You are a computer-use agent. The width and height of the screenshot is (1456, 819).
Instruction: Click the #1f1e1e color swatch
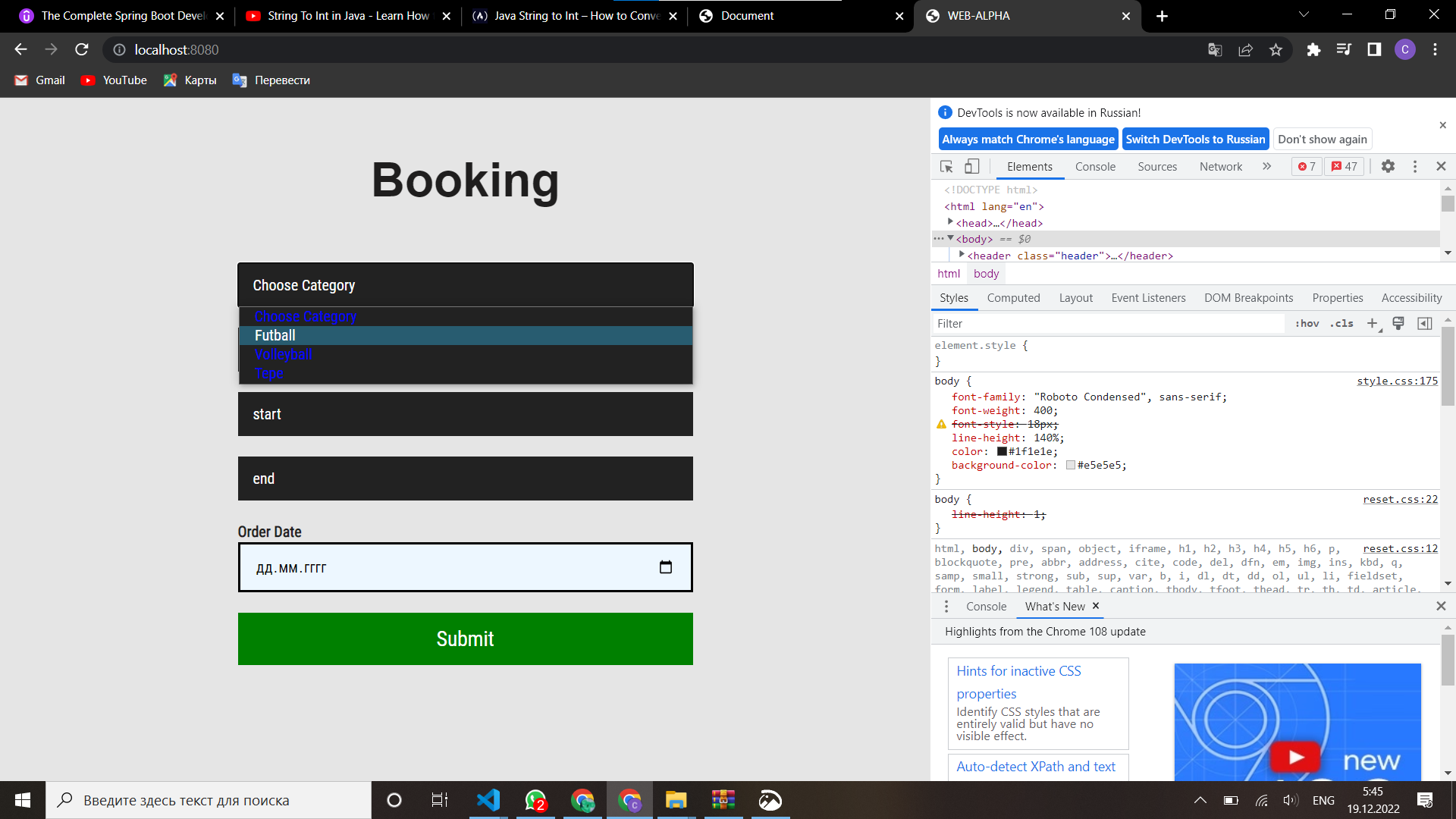tap(1002, 452)
